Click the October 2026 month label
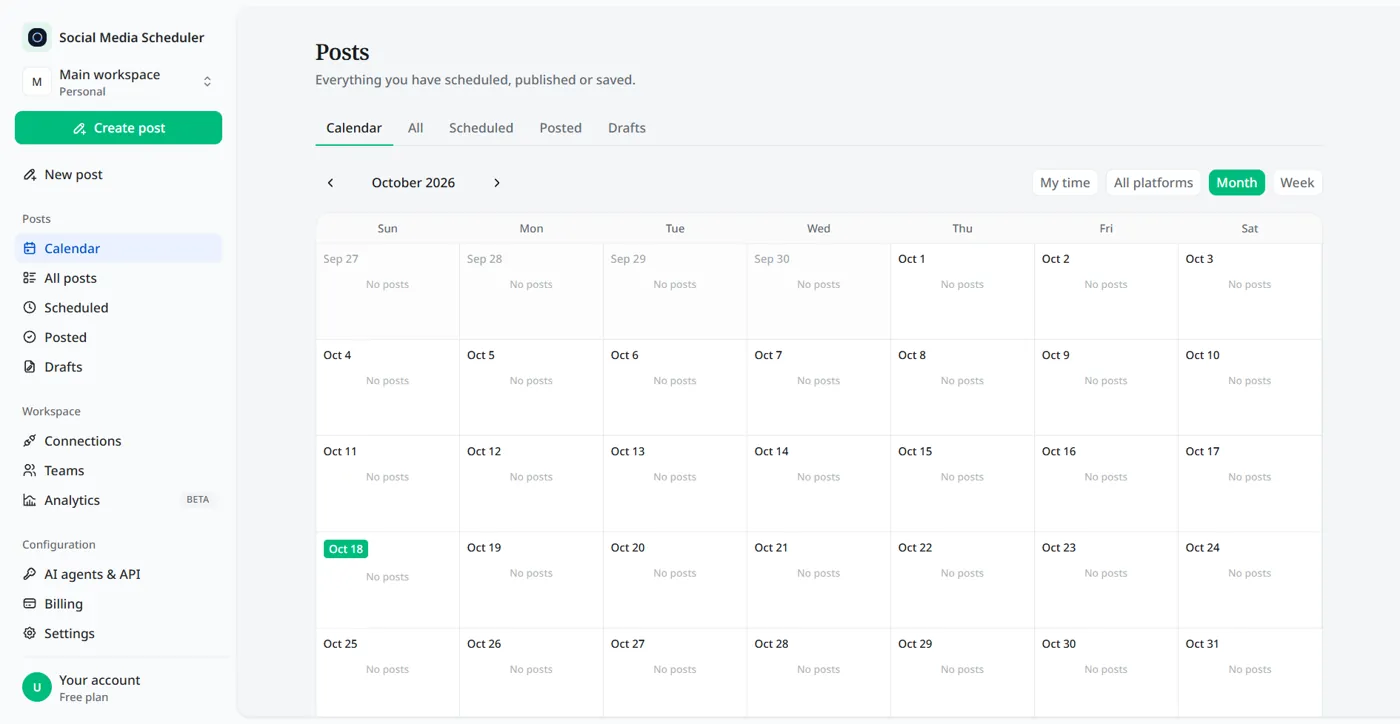This screenshot has height=724, width=1400. coord(413,183)
